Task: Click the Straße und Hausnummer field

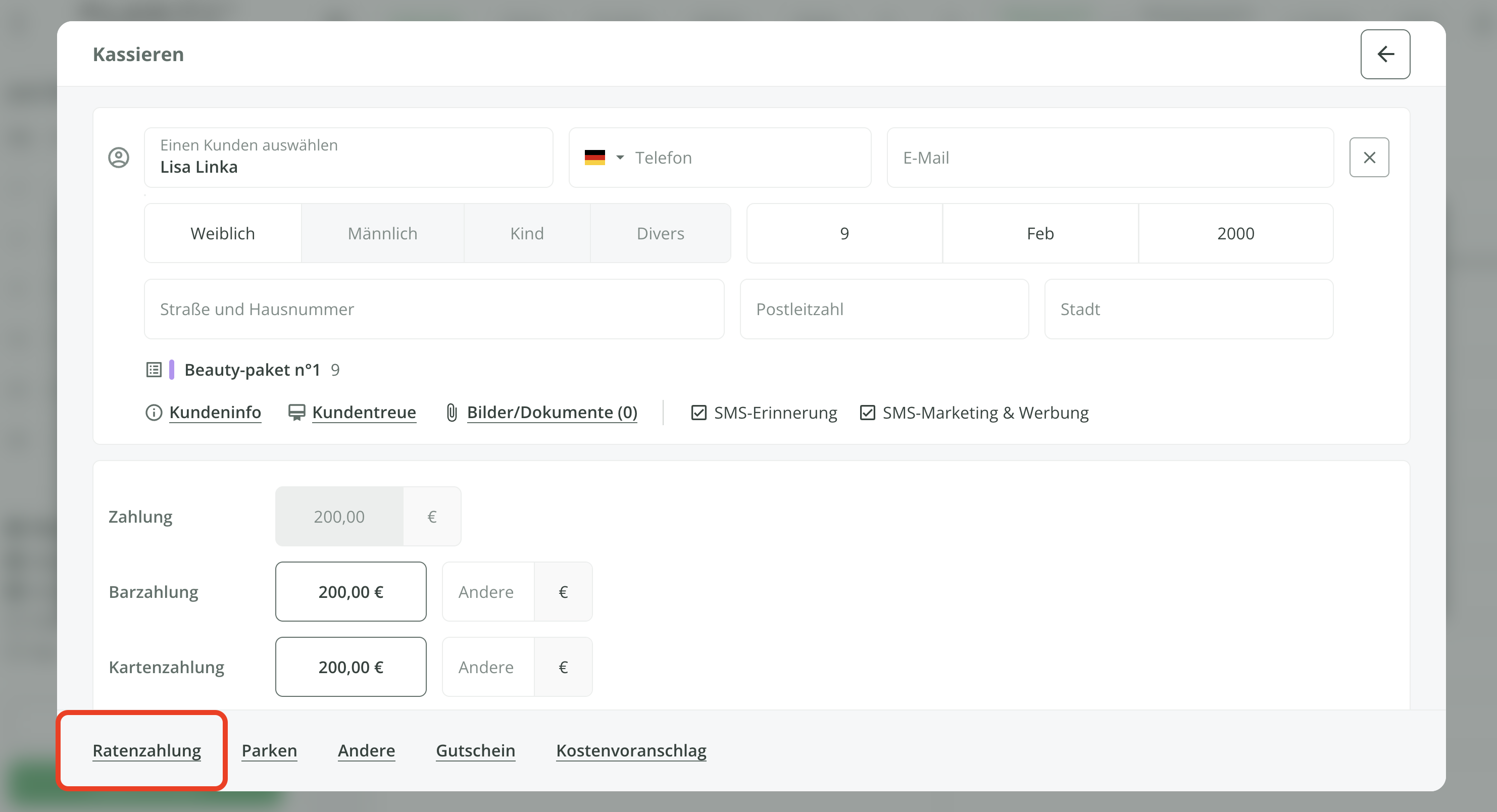Action: point(433,309)
